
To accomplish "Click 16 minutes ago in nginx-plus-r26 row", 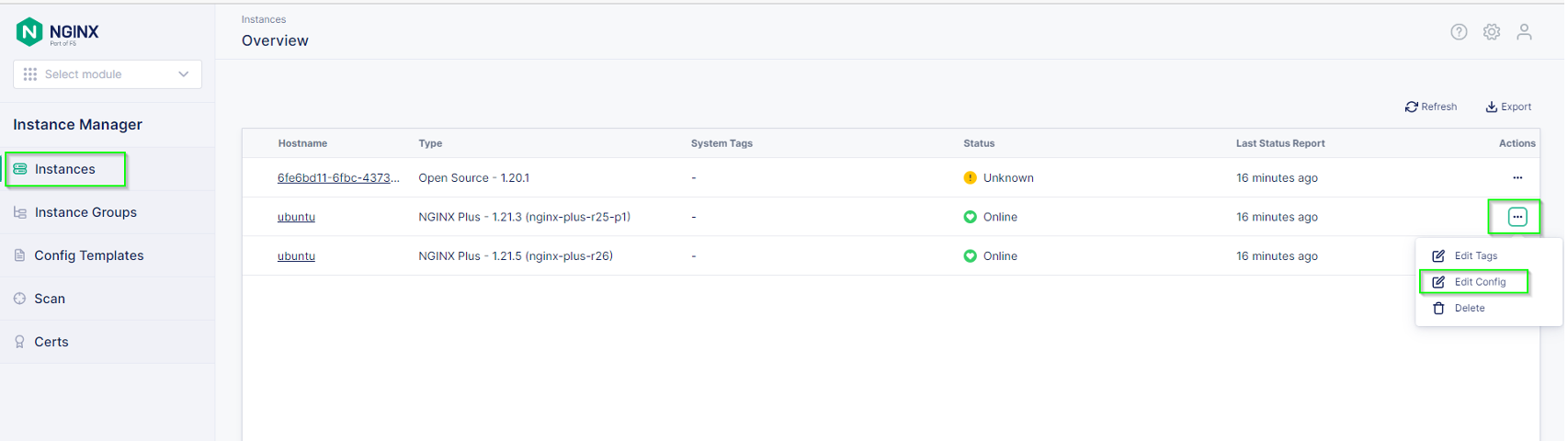I will tap(1277, 256).
